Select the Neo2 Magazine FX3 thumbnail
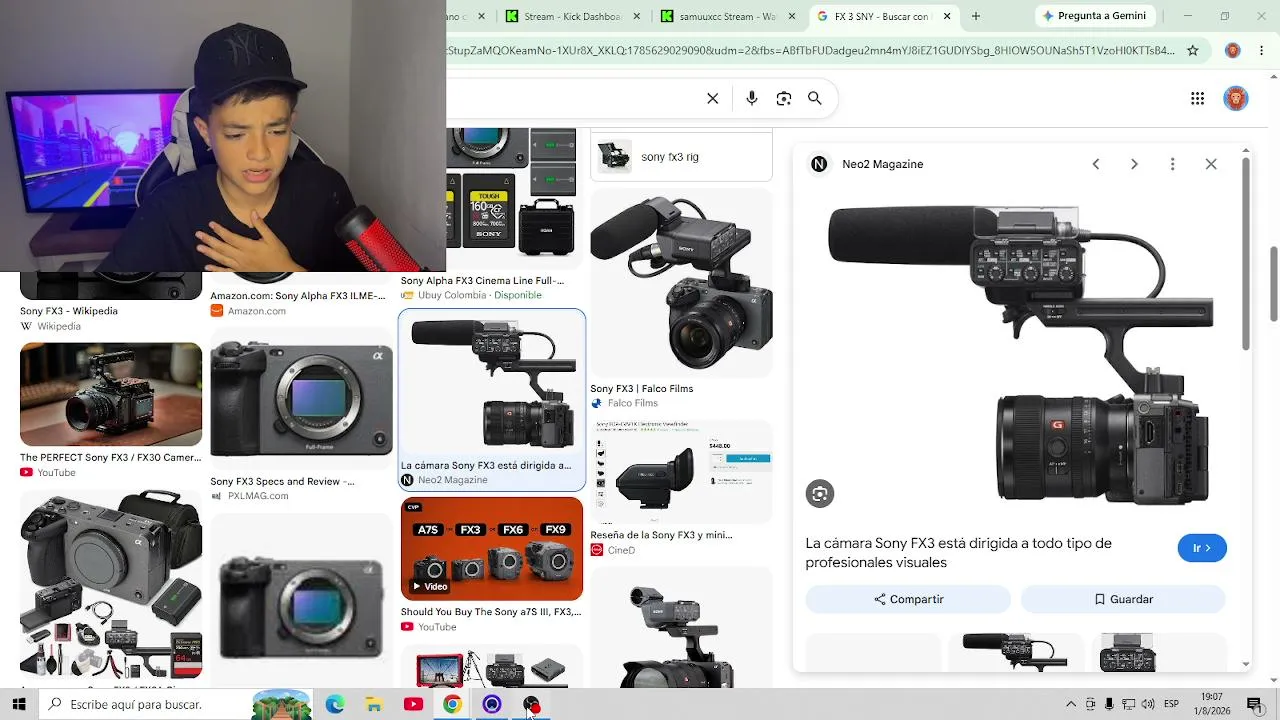The height and width of the screenshot is (720, 1280). point(492,385)
